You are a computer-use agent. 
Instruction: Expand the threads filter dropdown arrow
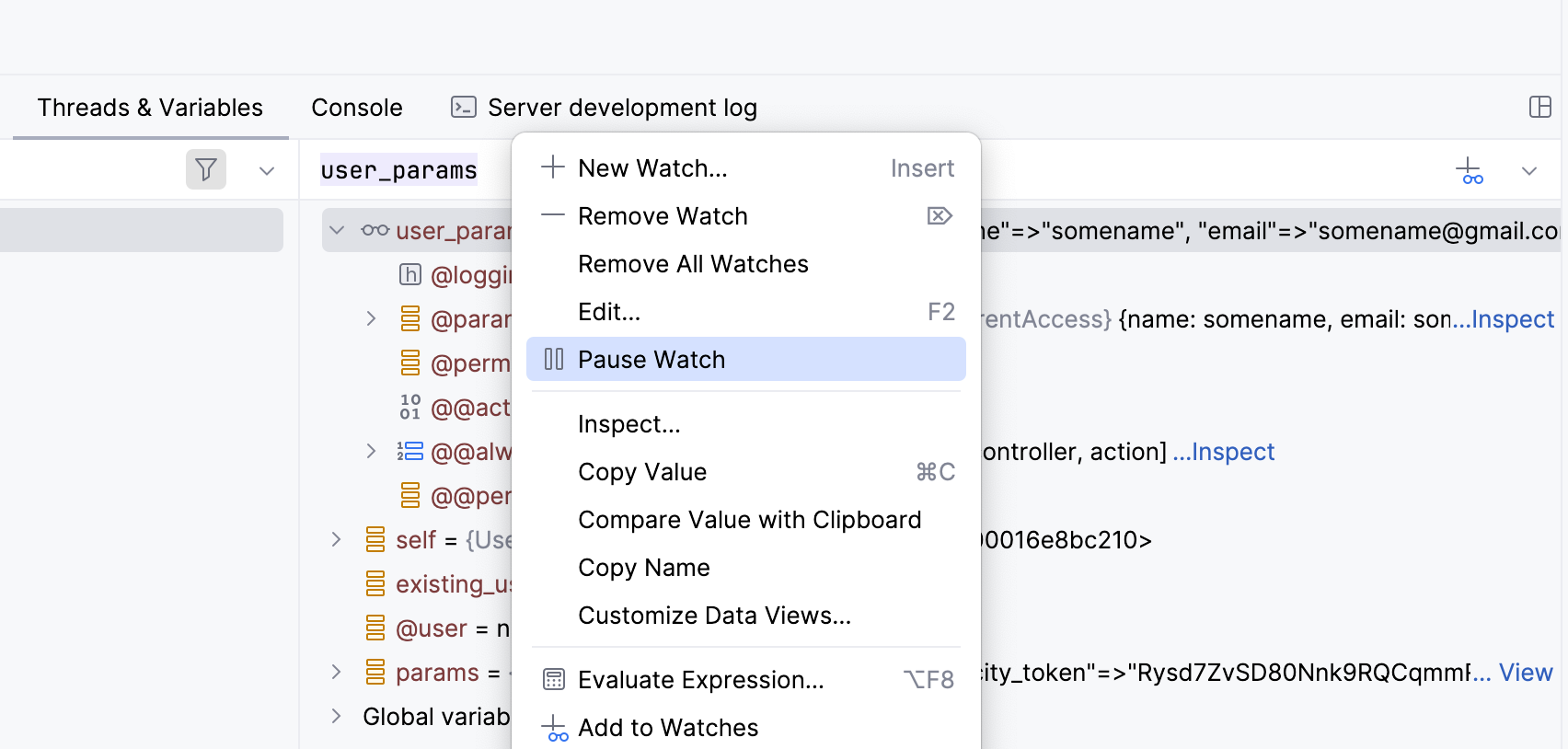tap(267, 171)
